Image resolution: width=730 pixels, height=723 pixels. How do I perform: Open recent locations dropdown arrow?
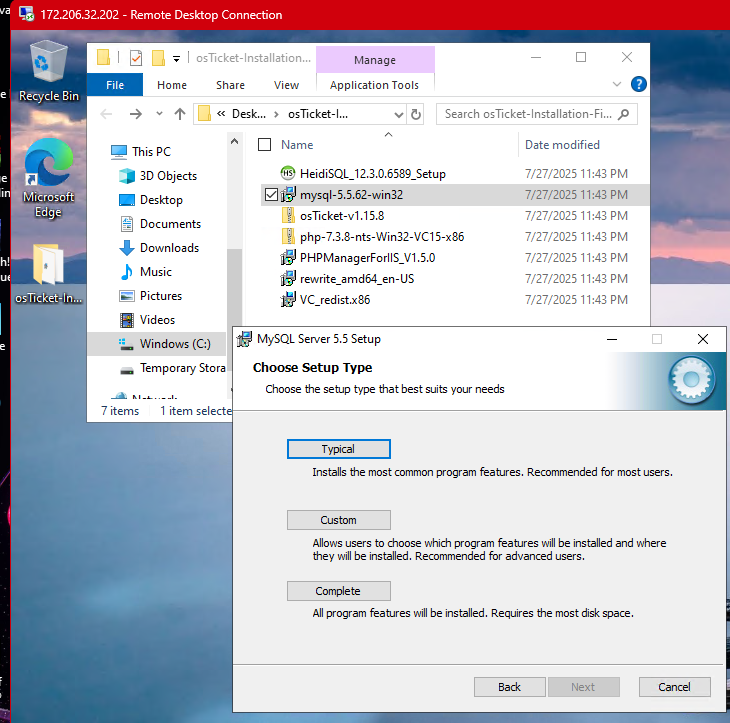point(159,114)
